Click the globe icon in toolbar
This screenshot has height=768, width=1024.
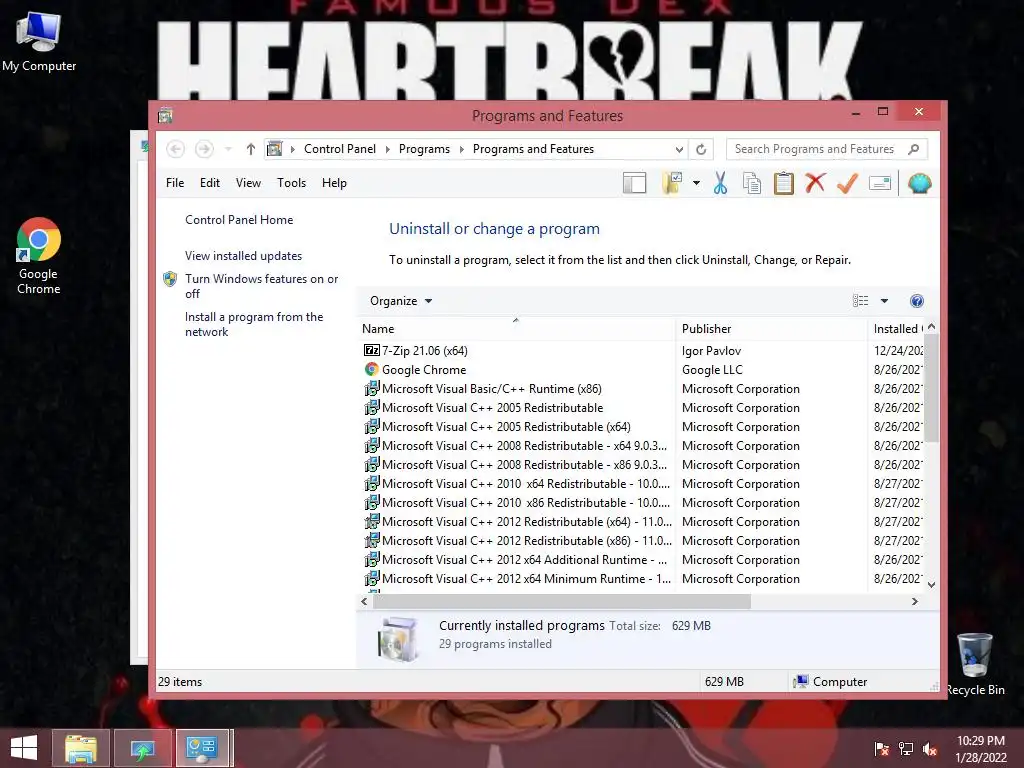(x=920, y=184)
